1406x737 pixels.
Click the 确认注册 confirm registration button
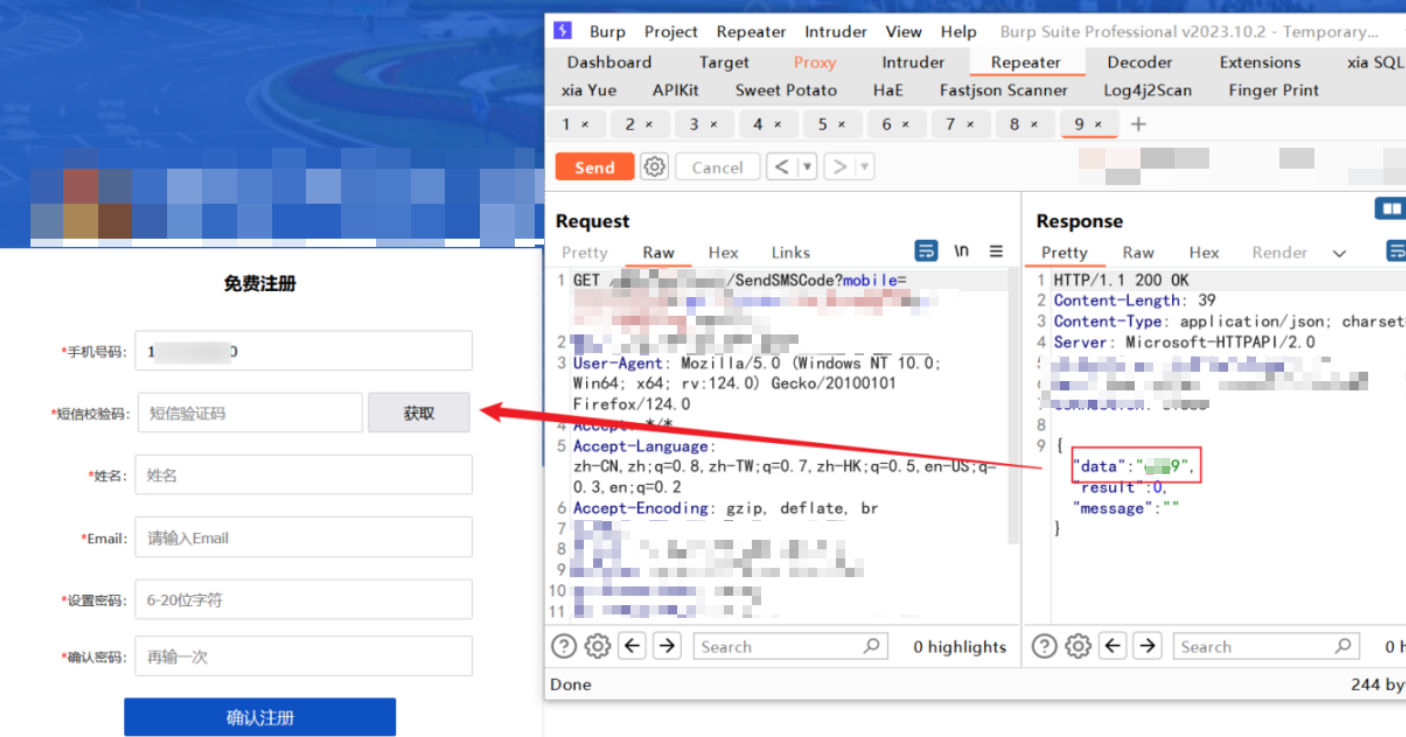(260, 717)
